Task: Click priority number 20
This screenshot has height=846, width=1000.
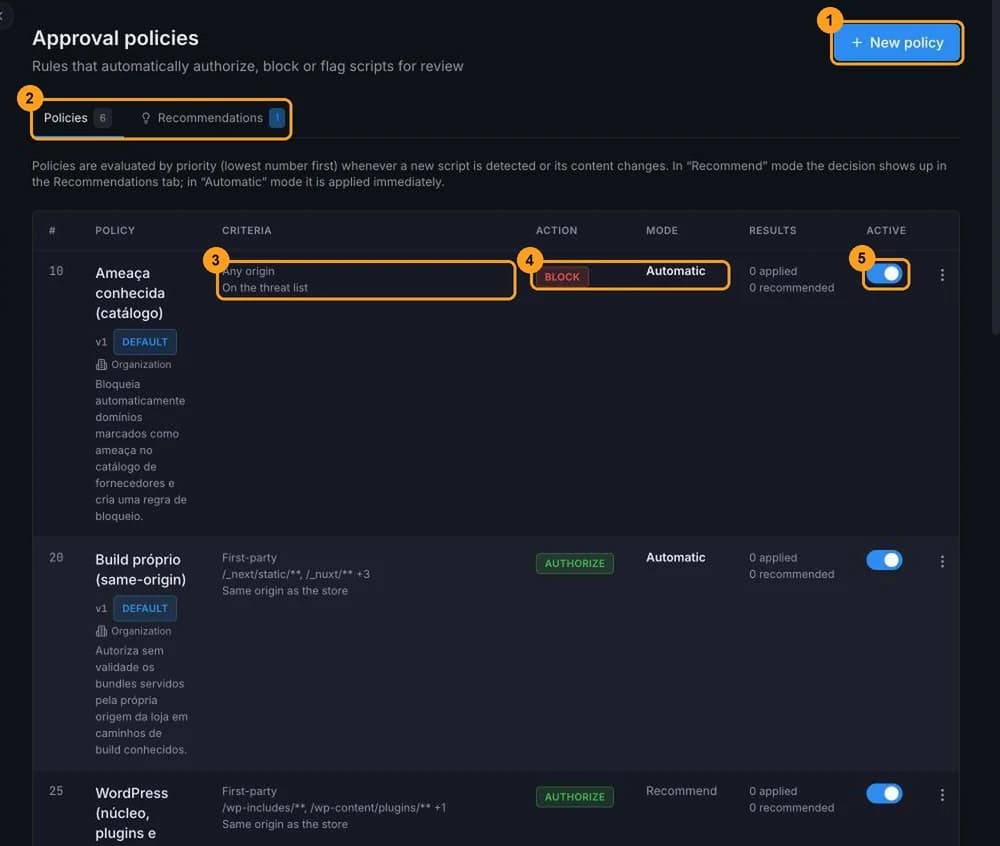Action: pos(56,557)
